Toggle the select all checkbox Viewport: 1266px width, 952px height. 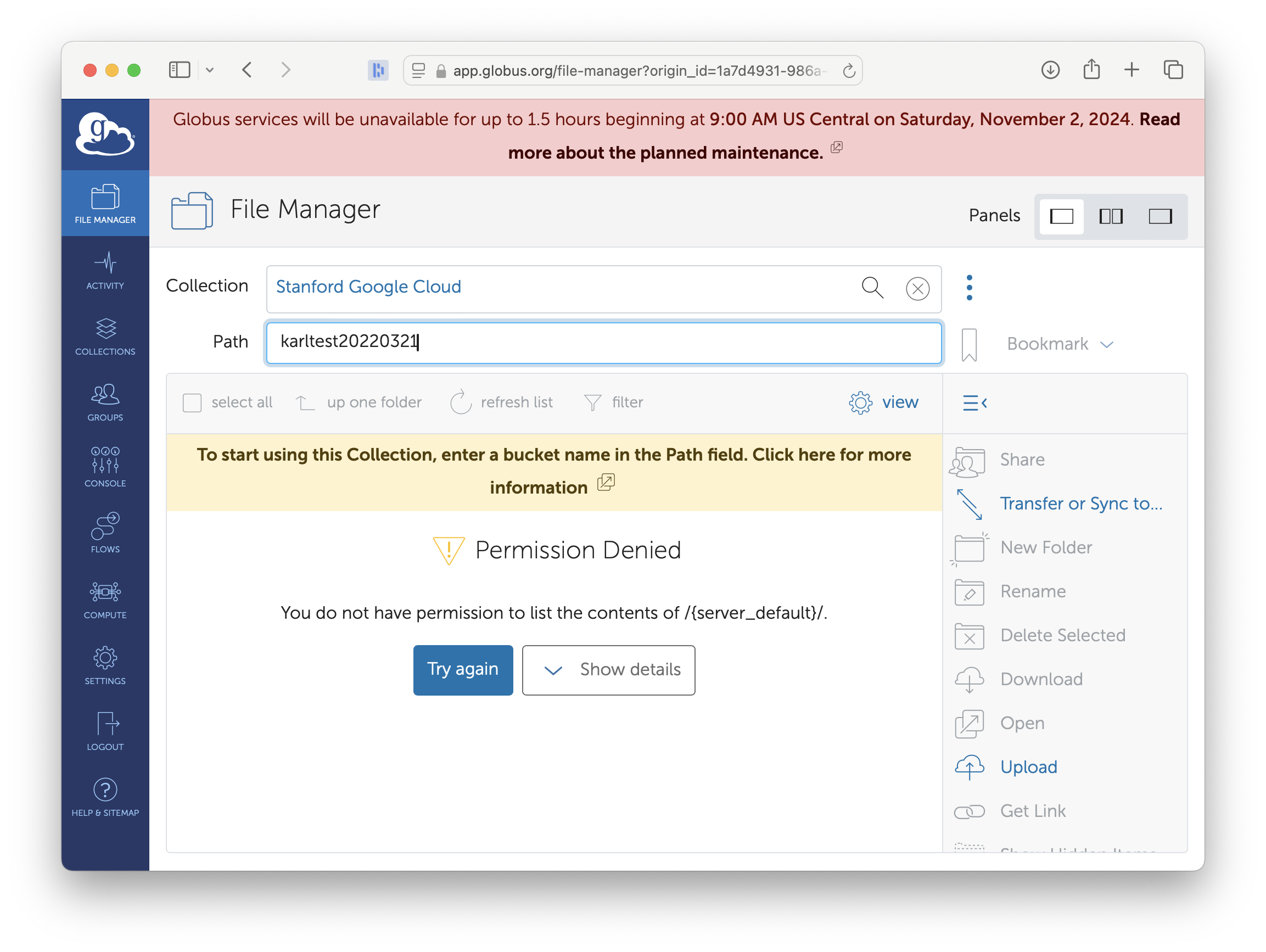coord(193,402)
